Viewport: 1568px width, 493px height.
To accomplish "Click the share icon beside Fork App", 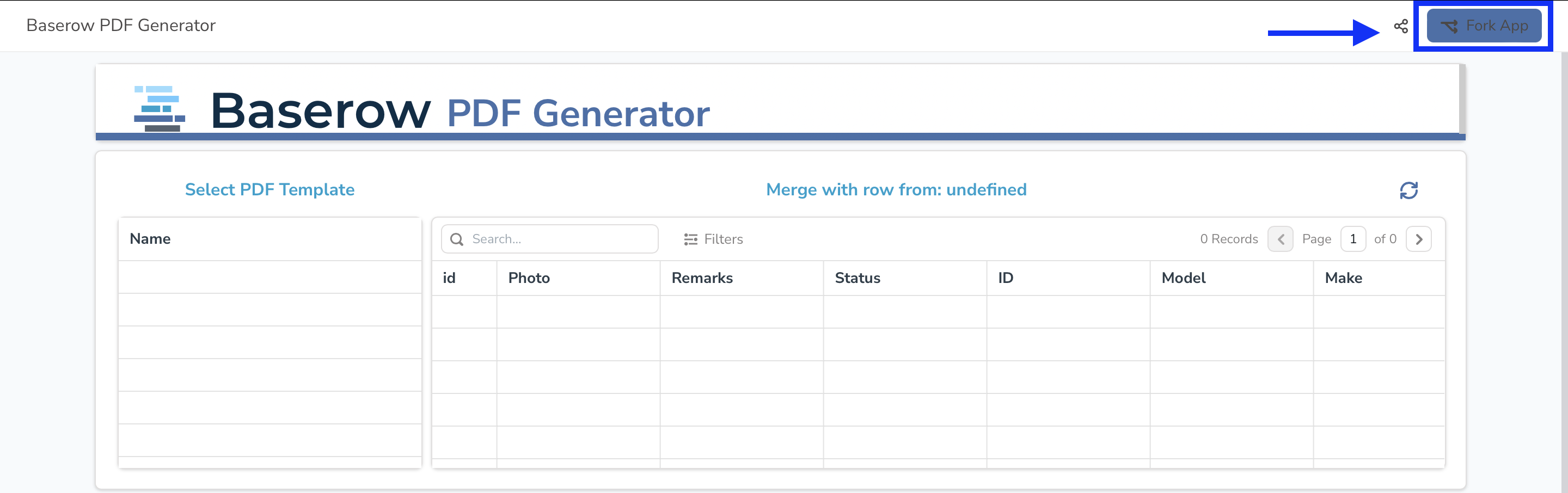I will point(1401,26).
